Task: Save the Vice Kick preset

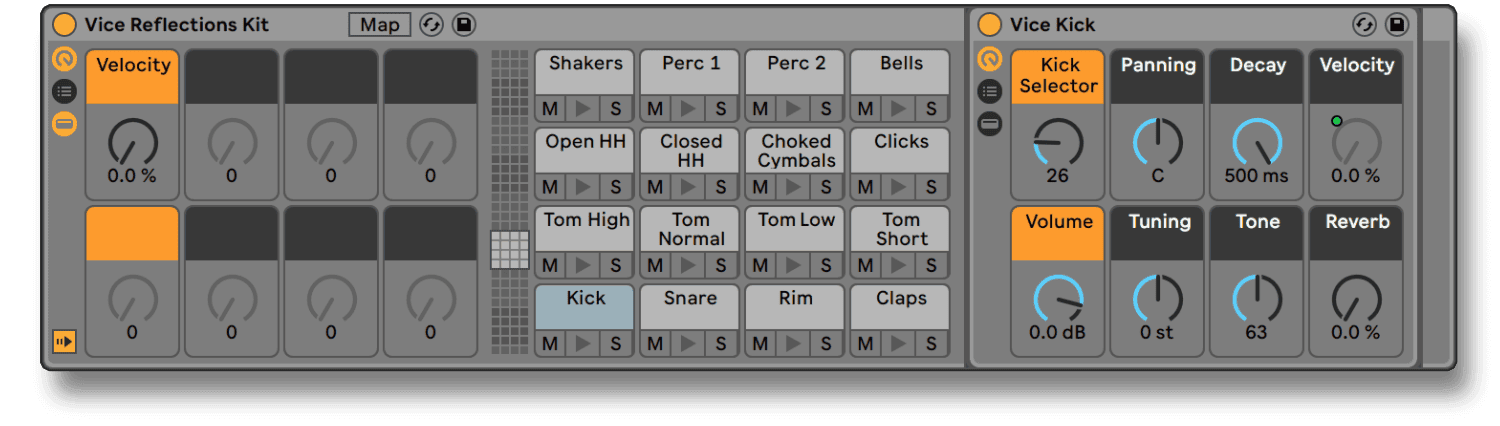Action: [x=1397, y=25]
